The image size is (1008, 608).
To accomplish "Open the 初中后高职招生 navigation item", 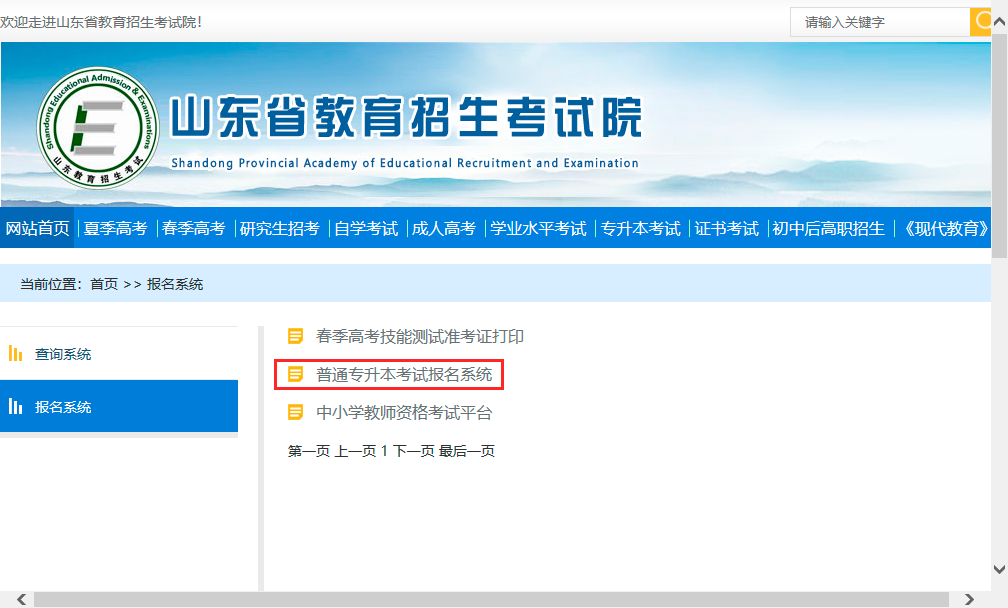I will point(829,228).
